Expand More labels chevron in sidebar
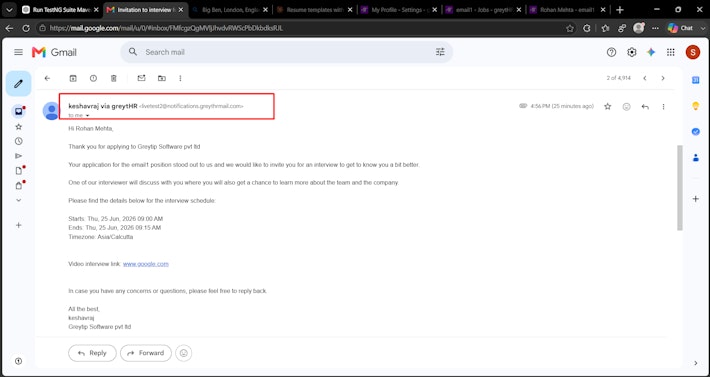 (19, 200)
